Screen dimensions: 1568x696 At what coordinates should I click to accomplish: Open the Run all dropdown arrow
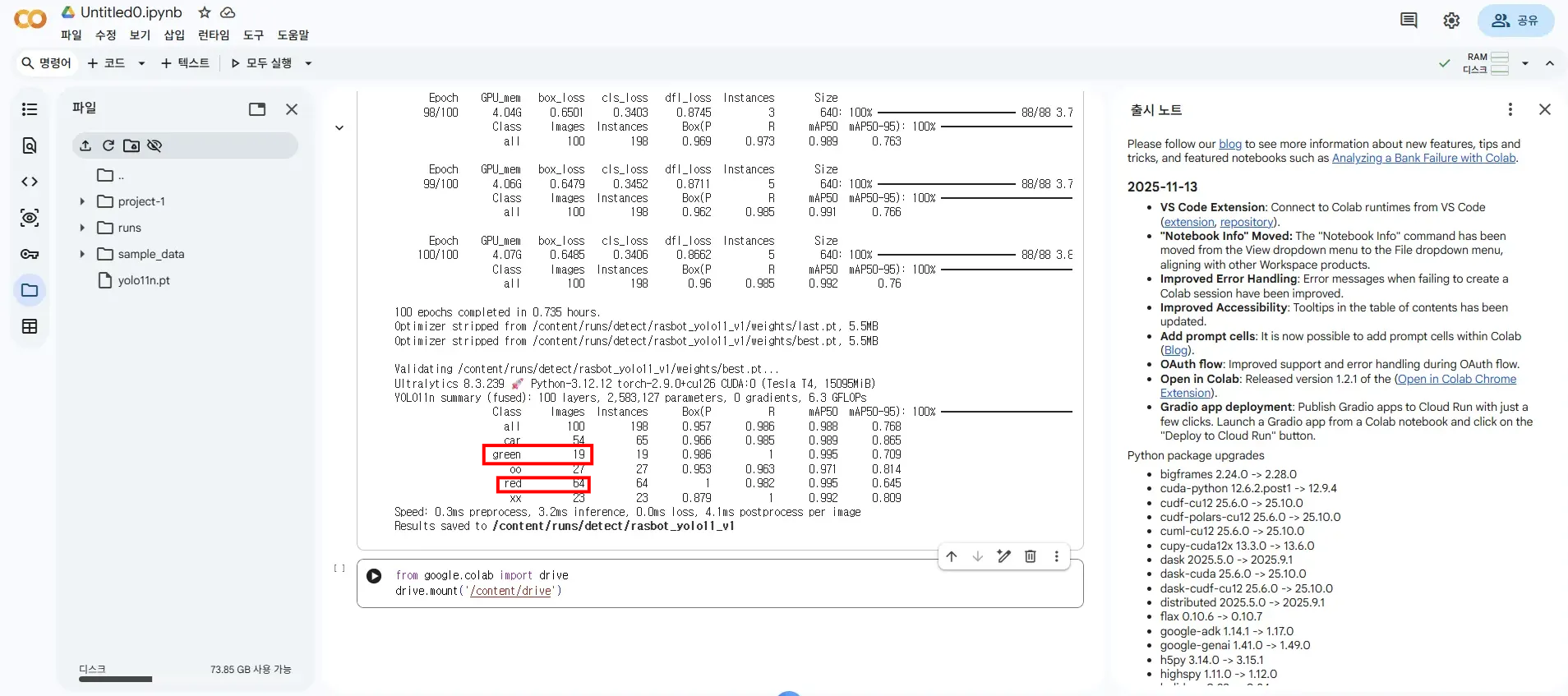(x=308, y=63)
